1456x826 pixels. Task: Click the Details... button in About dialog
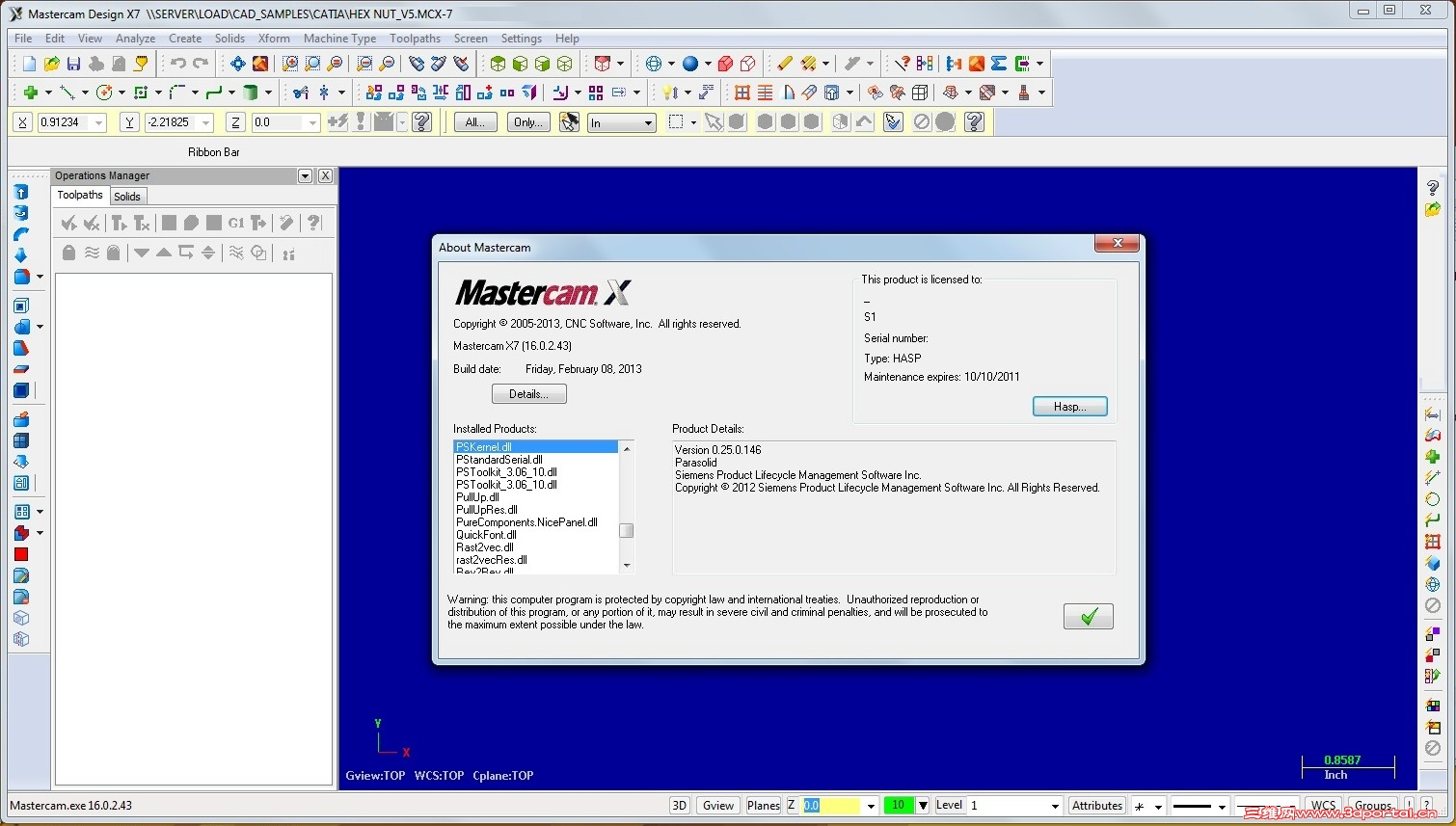(x=528, y=393)
